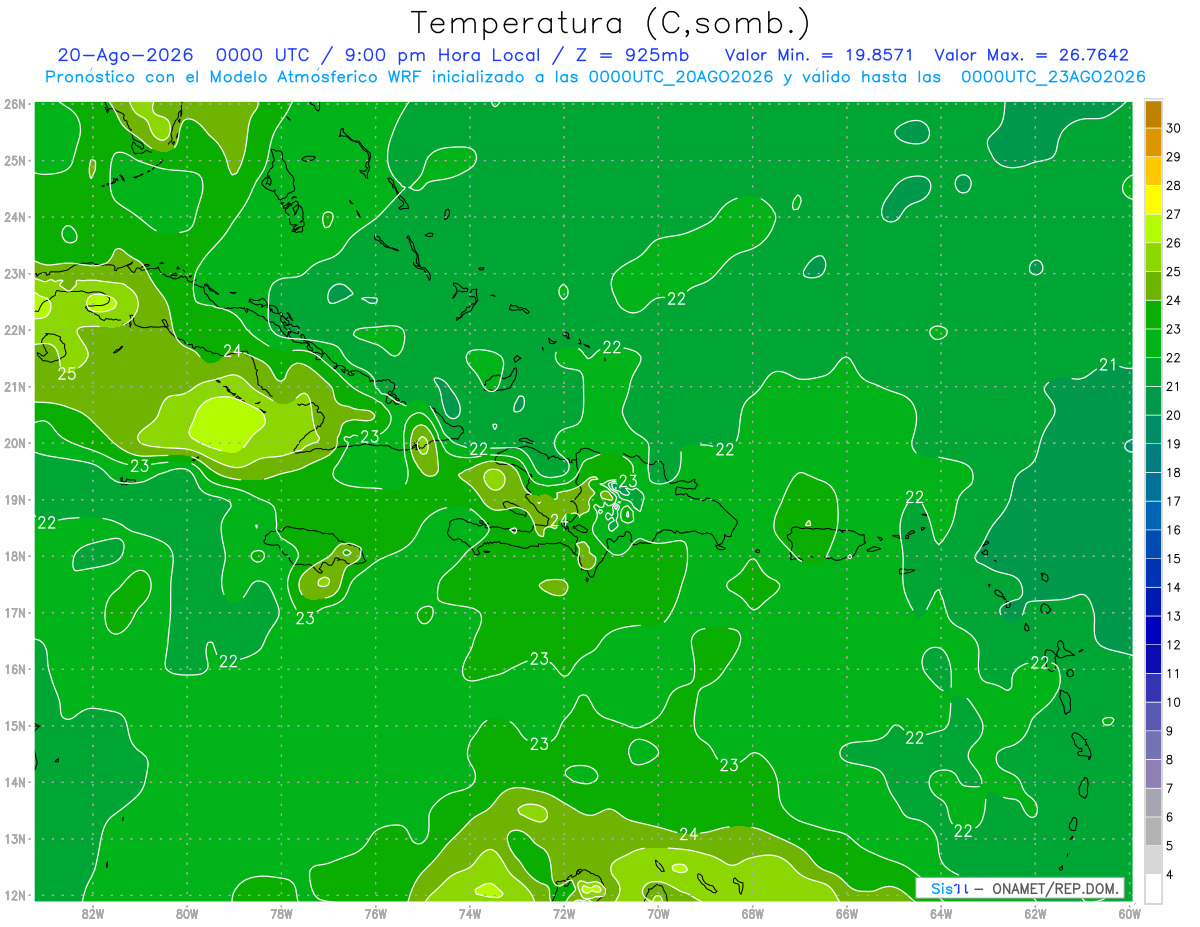Click the 'Temperatura (C,somb.)' chart title
The width and height of the screenshot is (1200, 927).
tap(611, 23)
